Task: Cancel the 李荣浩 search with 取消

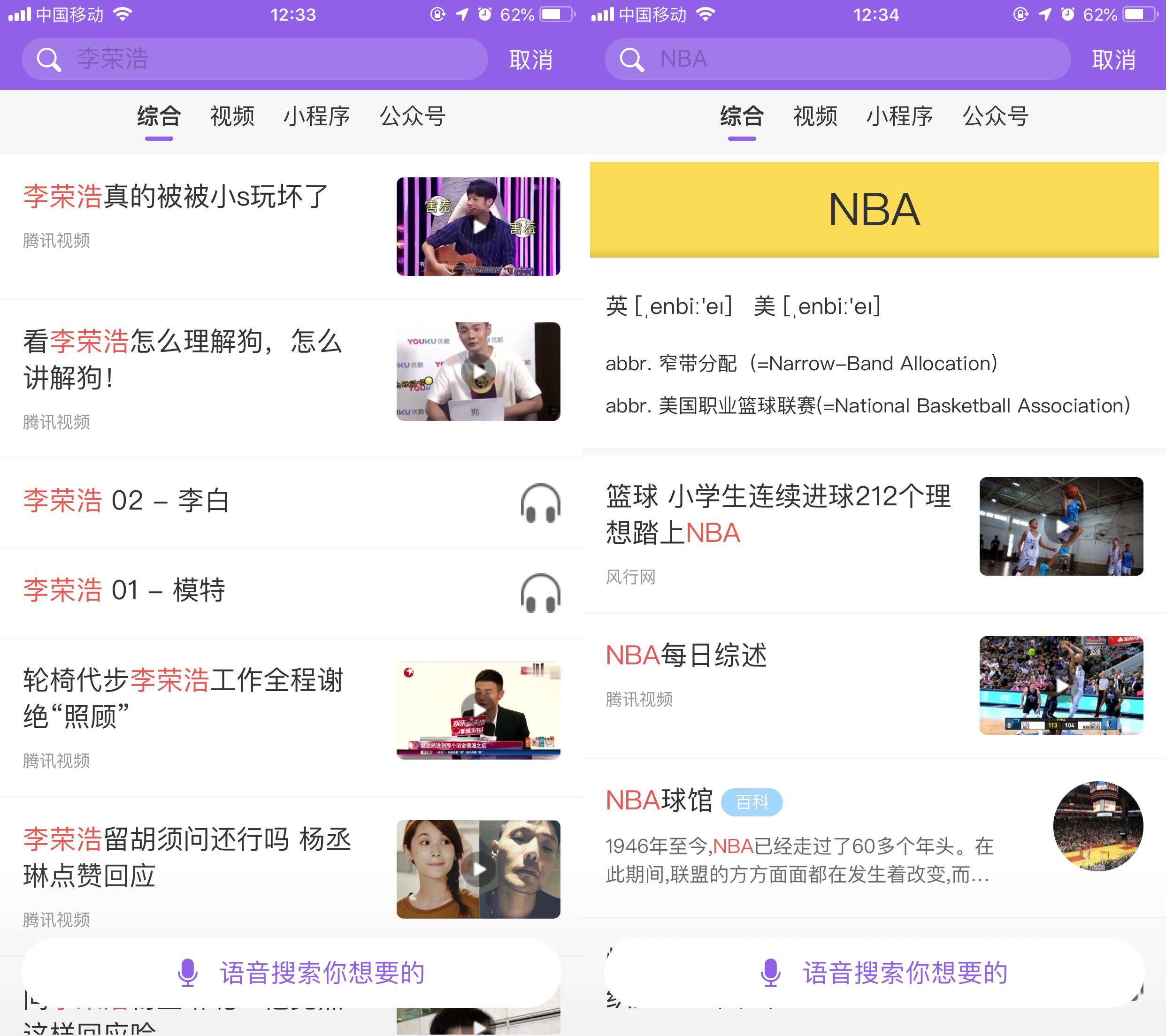Action: point(530,59)
